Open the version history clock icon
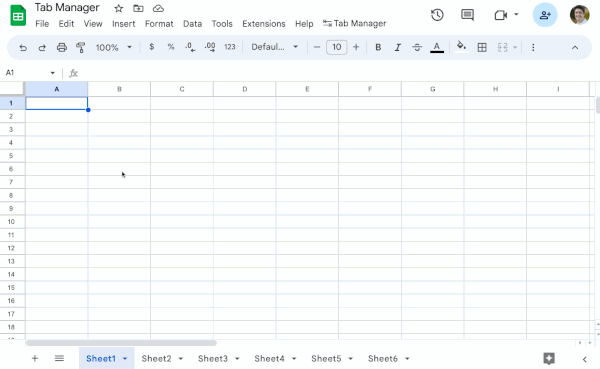The height and width of the screenshot is (369, 600). tap(437, 15)
